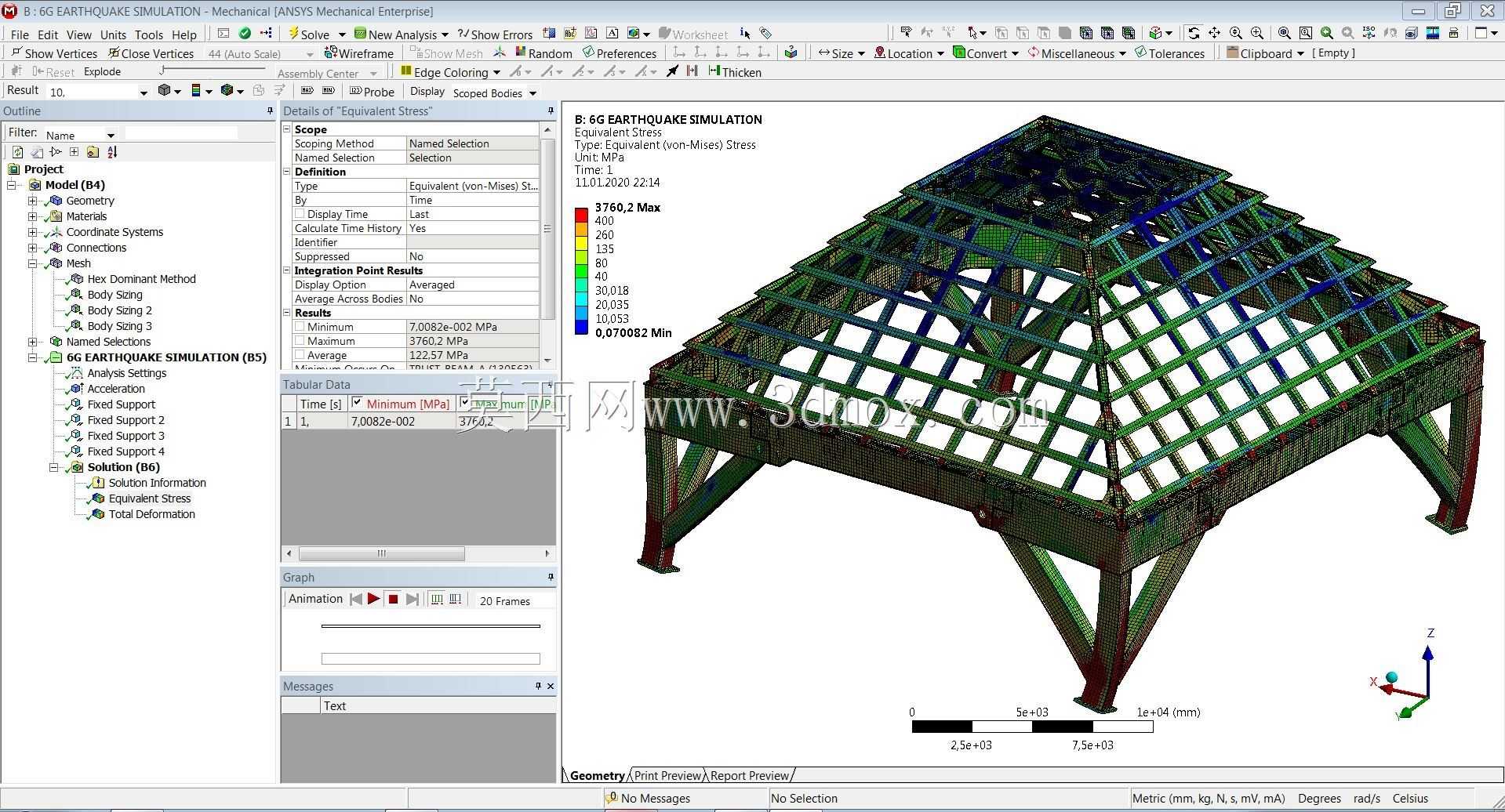Collapse the Mesh tree node
This screenshot has width=1505, height=812.
32,263
